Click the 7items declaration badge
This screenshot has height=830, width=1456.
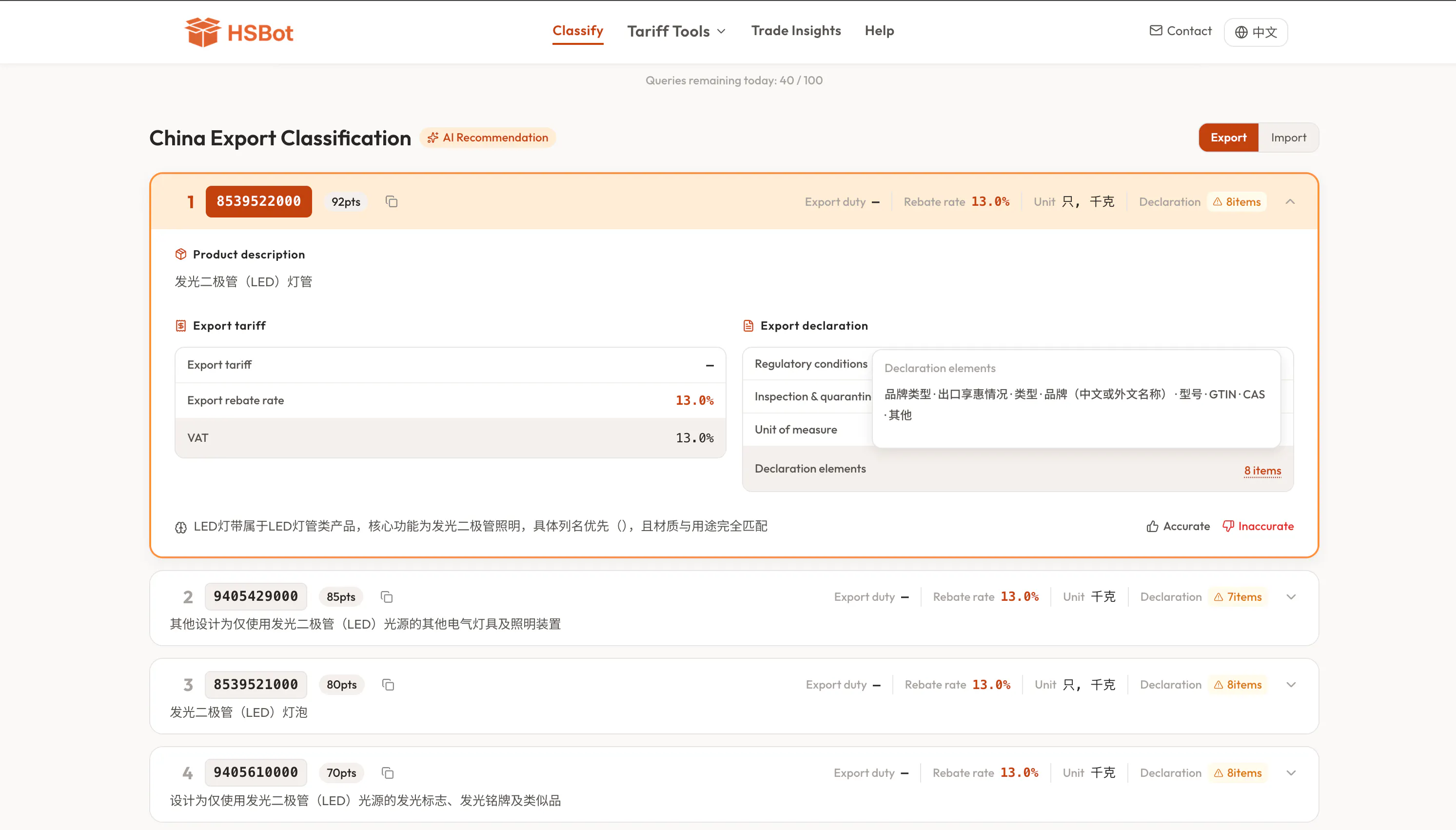[x=1238, y=597]
